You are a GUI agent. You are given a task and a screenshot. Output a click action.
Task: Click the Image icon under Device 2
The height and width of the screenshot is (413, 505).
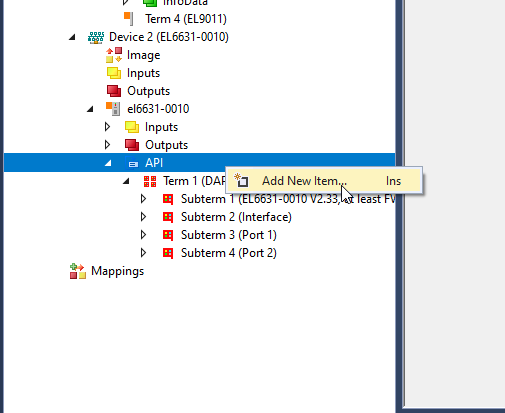pos(114,55)
